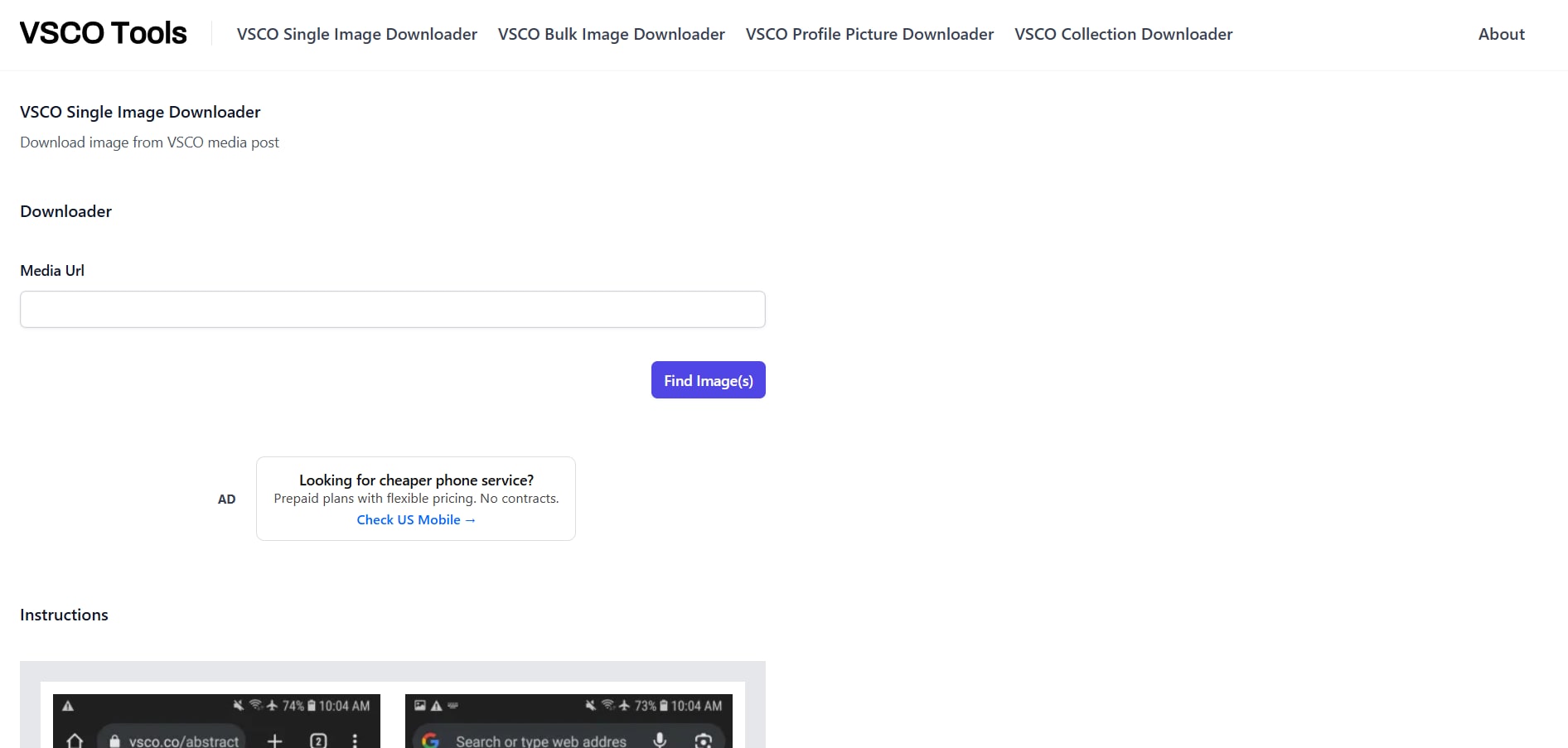This screenshot has height=748, width=1568.
Task: Click the camera lens icon in second screenshot
Action: (702, 741)
